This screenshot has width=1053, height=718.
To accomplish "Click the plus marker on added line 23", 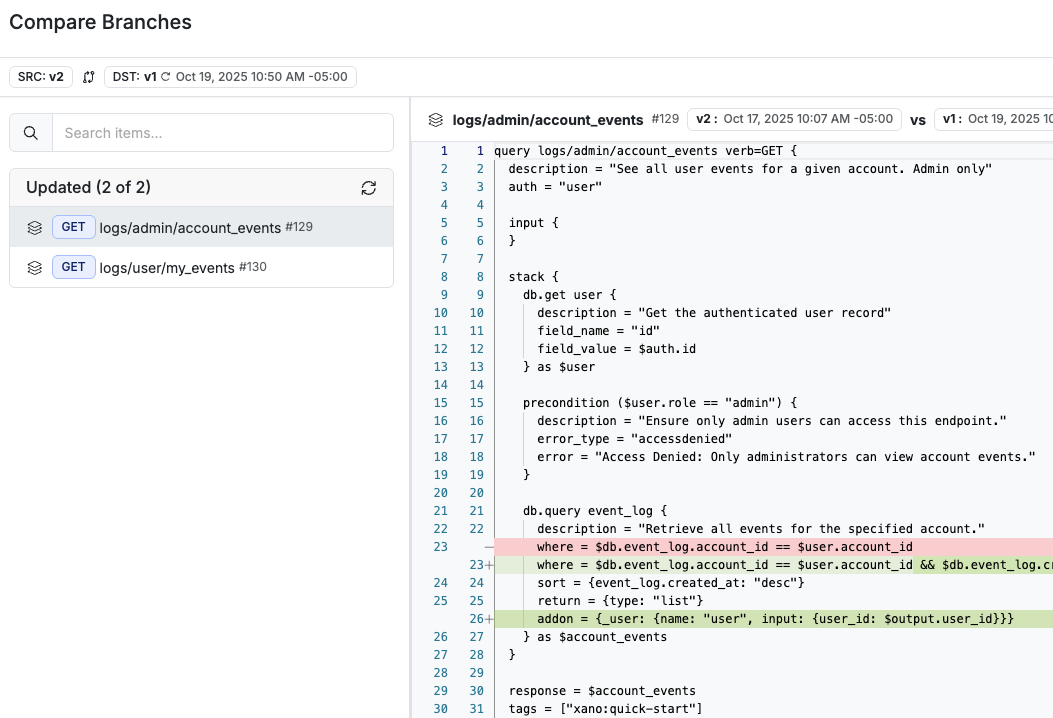I will coord(490,566).
